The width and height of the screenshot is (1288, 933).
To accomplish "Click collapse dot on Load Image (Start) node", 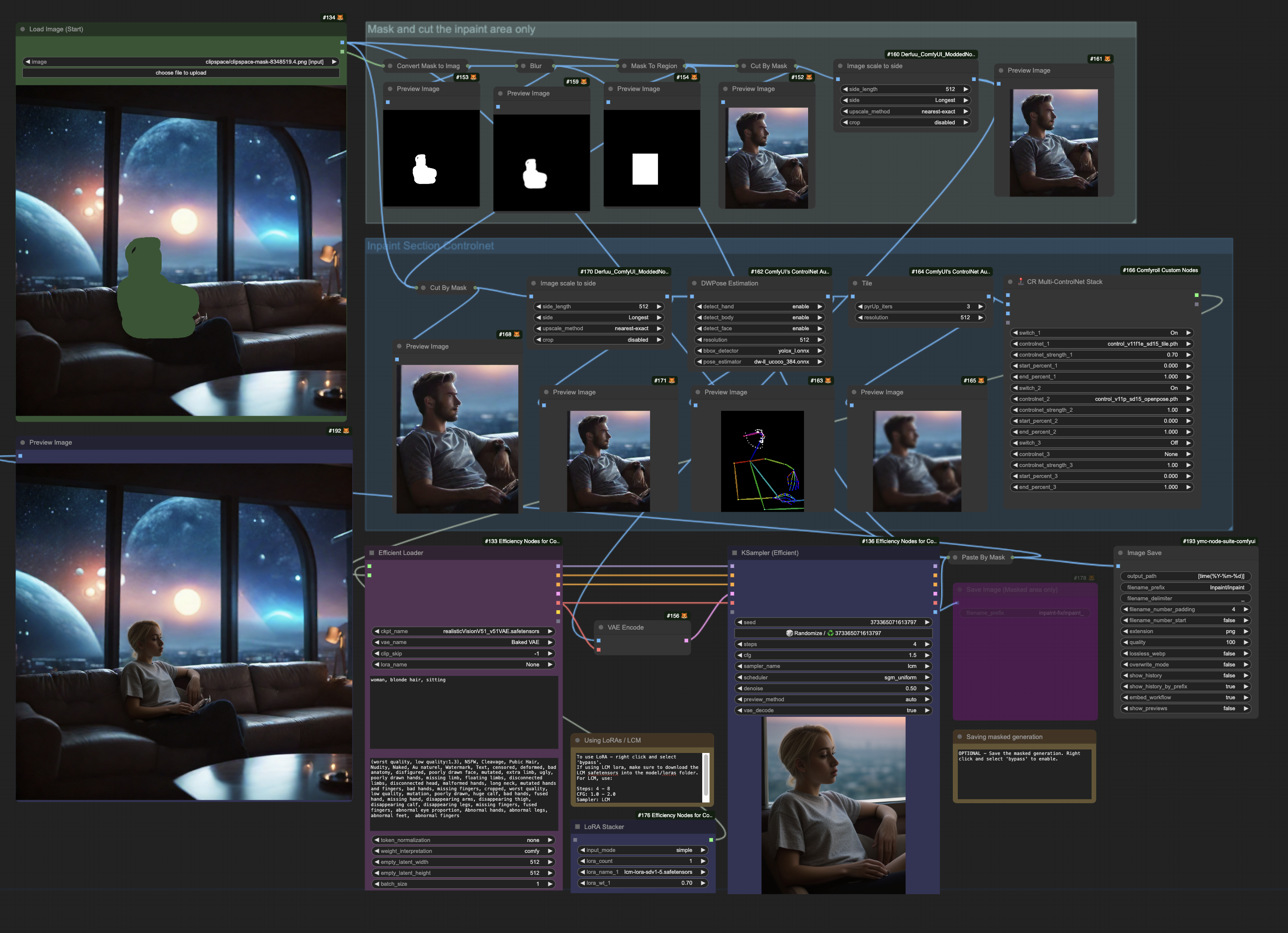I will (23, 29).
